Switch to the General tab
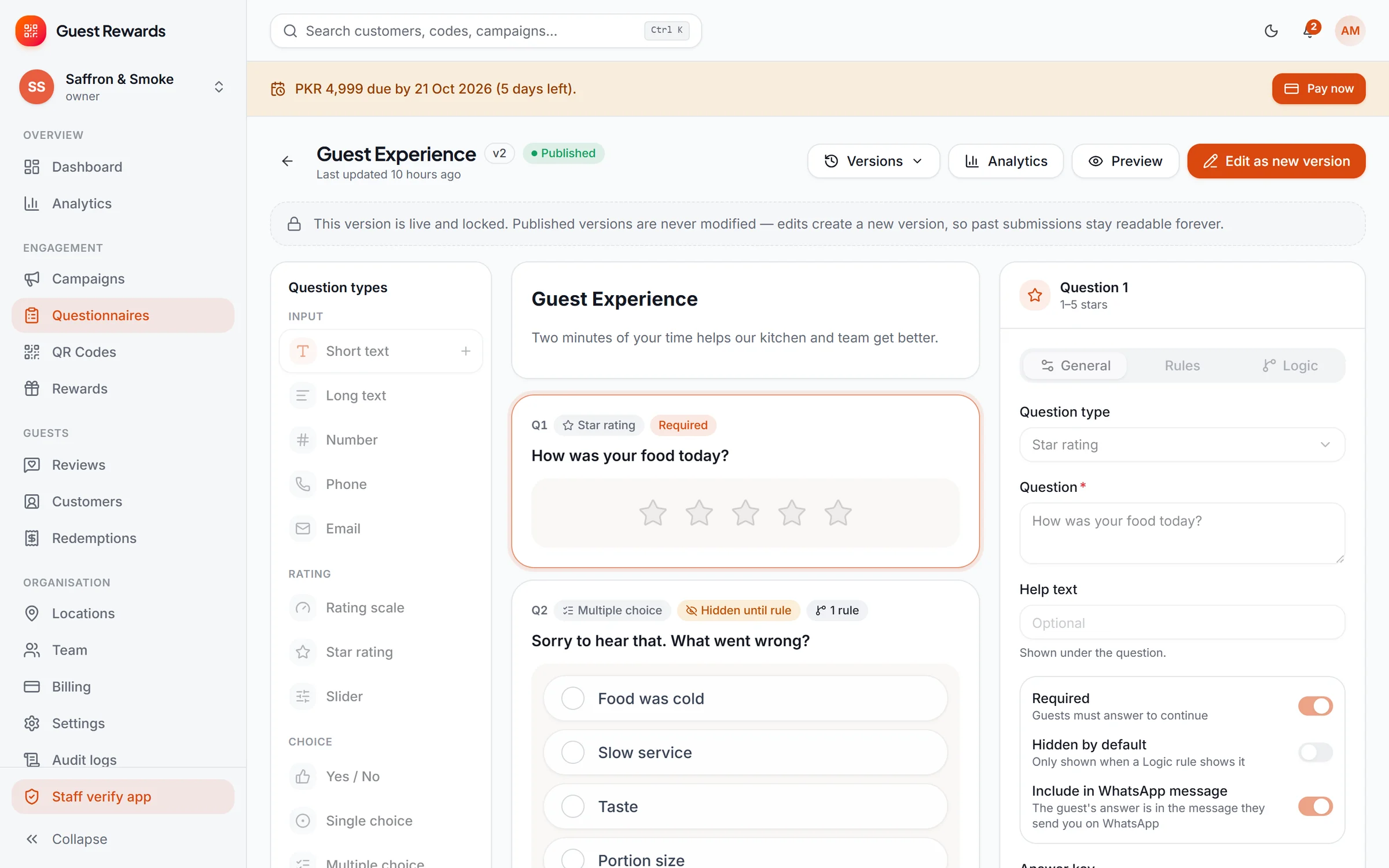The image size is (1389, 868). [x=1075, y=366]
